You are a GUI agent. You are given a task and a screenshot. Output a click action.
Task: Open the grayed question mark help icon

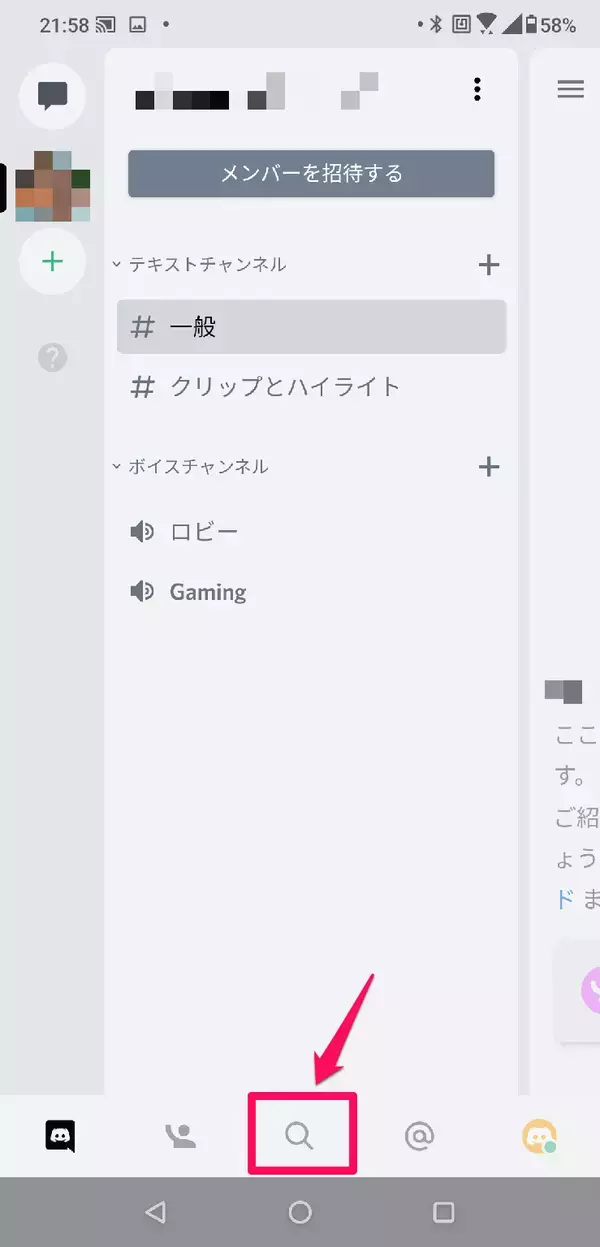click(x=52, y=357)
